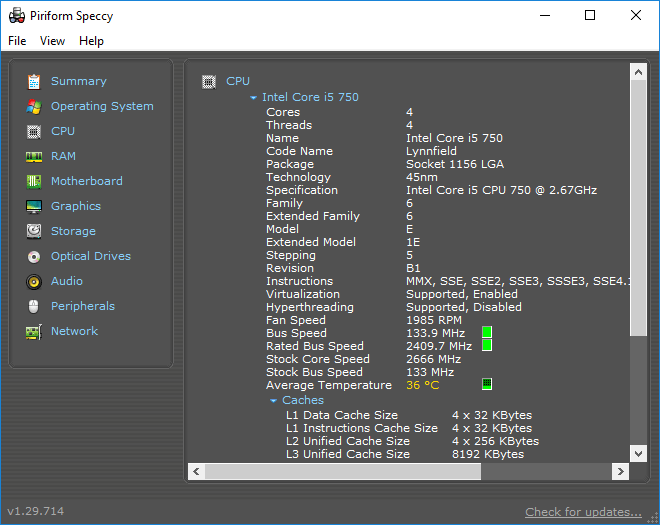Go to the Network section label

click(x=75, y=331)
